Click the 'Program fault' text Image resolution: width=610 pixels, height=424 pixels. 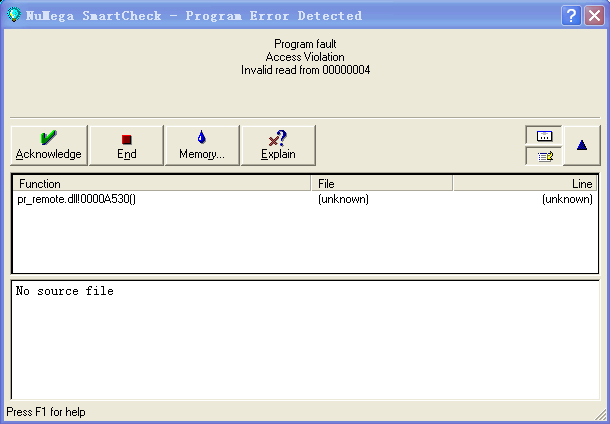click(305, 44)
